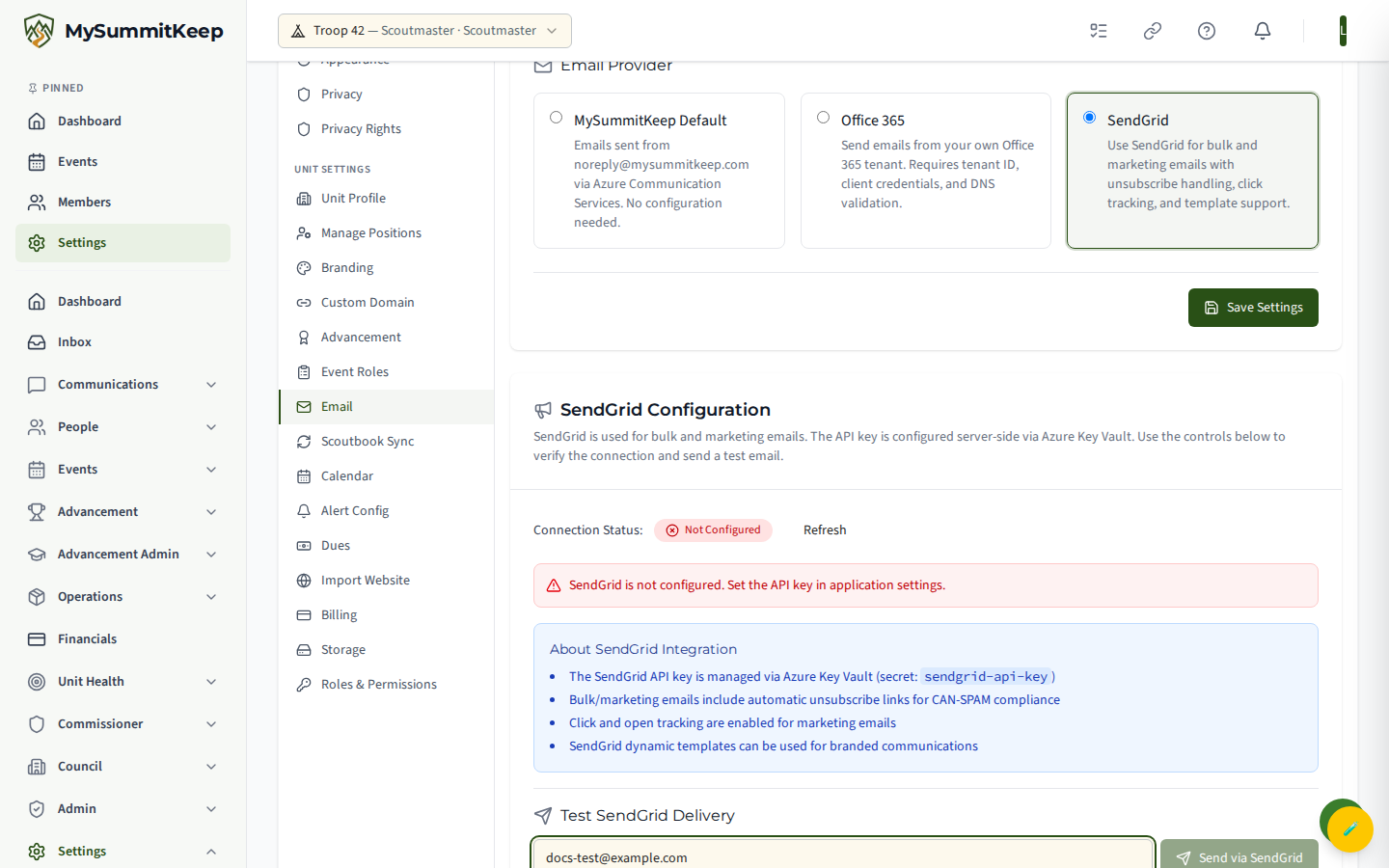Open Privacy settings item
Screen dimensions: 1389x868
(x=386, y=95)
